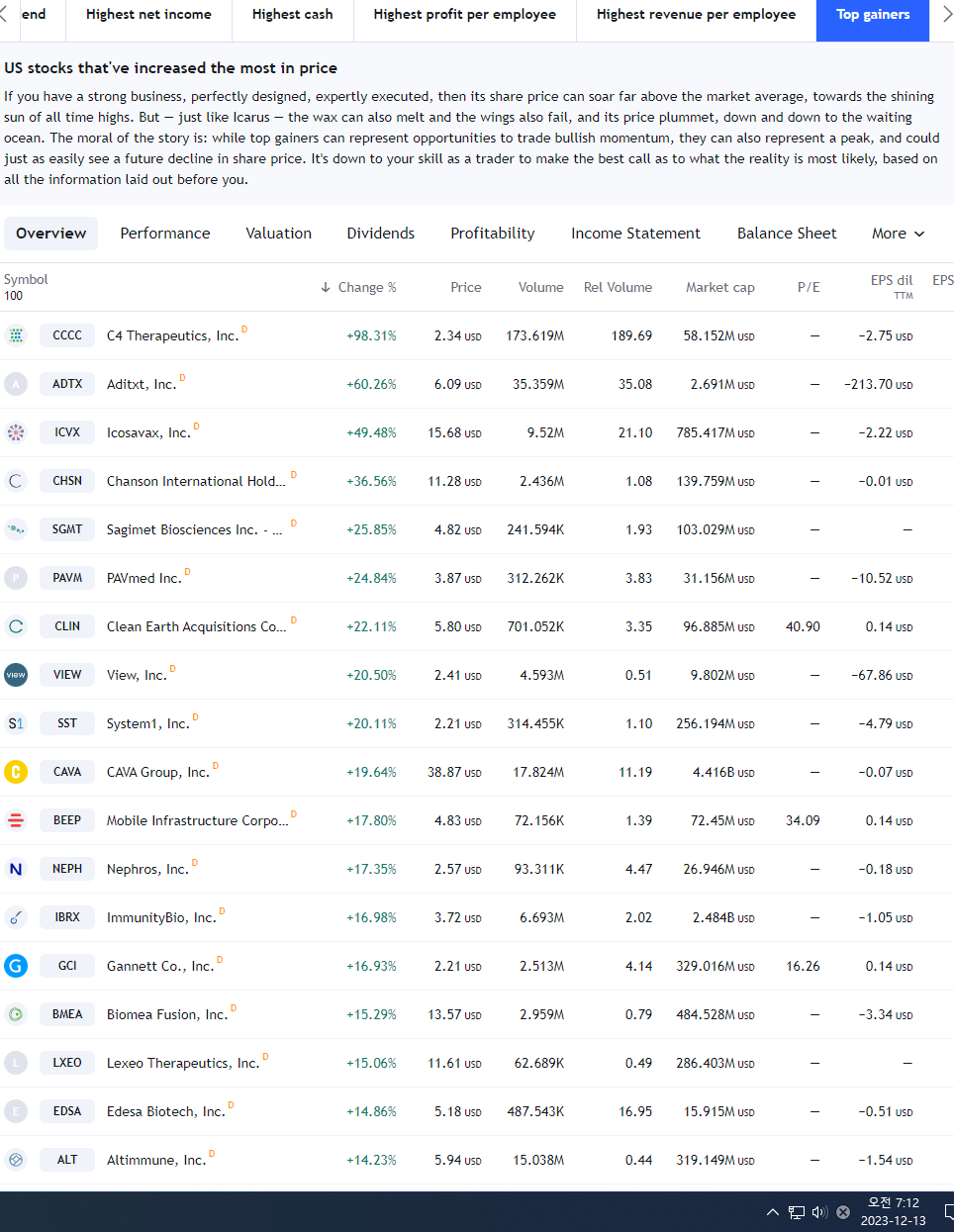Click the 38.87 USD price value
This screenshot has width=954, height=1232.
click(x=454, y=772)
